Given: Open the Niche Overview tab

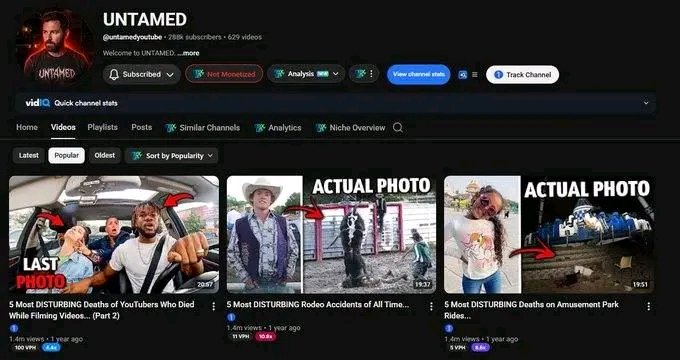Looking at the screenshot, I should [x=350, y=128].
